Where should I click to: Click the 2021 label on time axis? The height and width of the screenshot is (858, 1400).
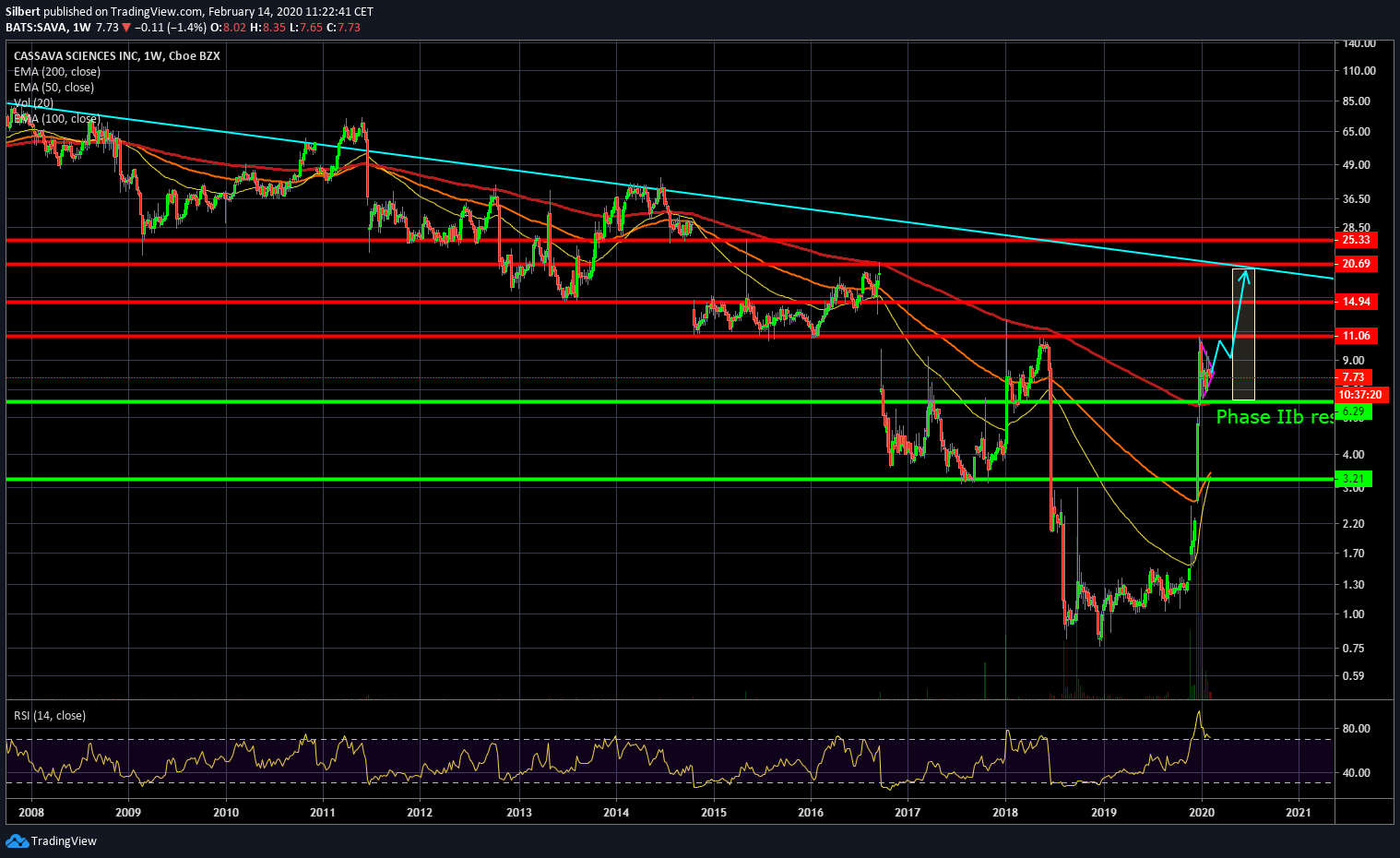pos(1299,813)
